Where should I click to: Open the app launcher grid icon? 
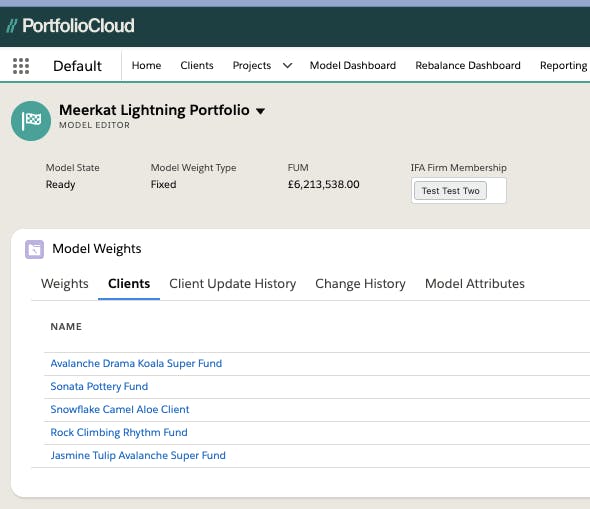pyautogui.click(x=21, y=66)
